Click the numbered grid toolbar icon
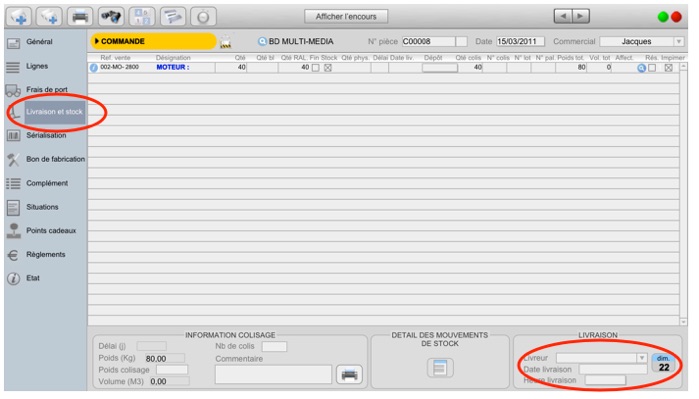This screenshot has width=699, height=399. 142,17
